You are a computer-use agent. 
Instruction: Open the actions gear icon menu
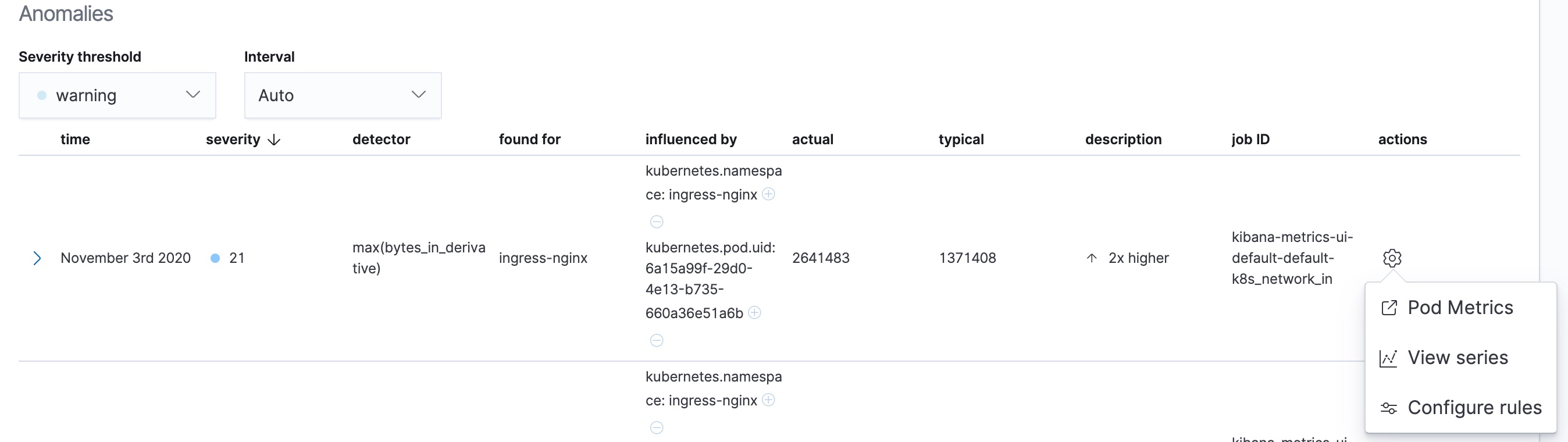[1391, 258]
